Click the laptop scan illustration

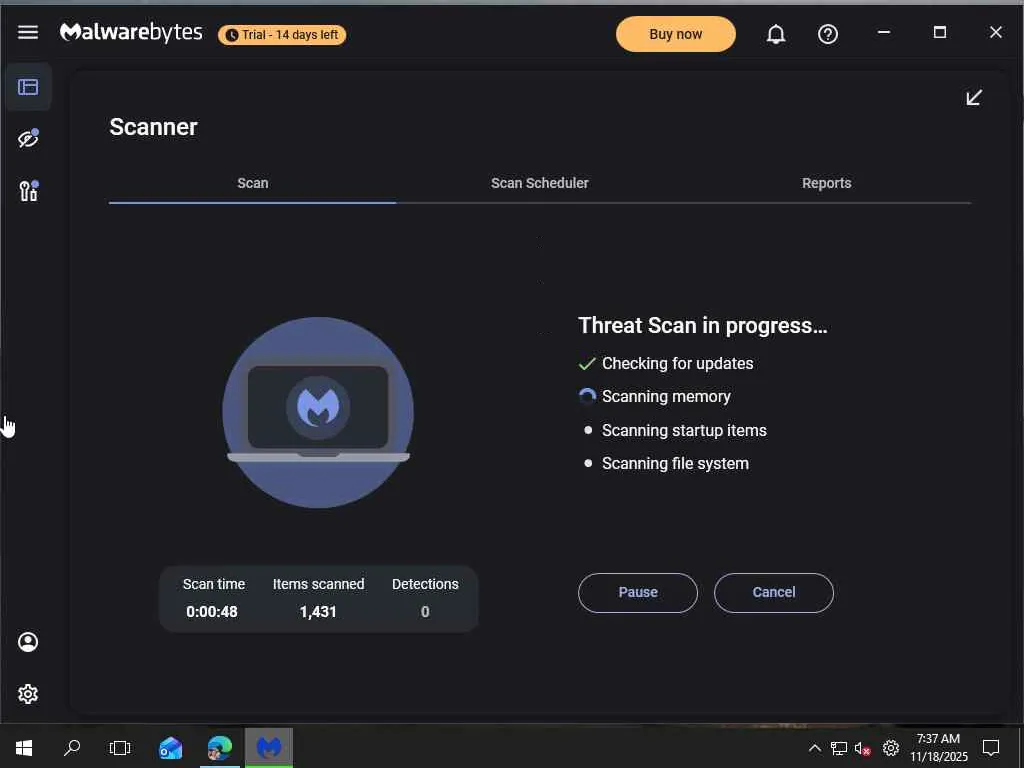[318, 412]
